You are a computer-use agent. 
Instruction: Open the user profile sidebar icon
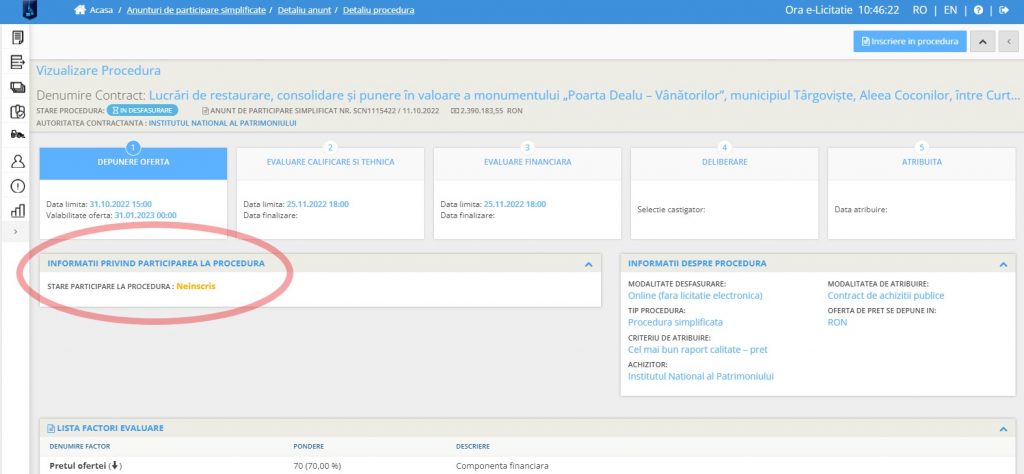pos(17,160)
